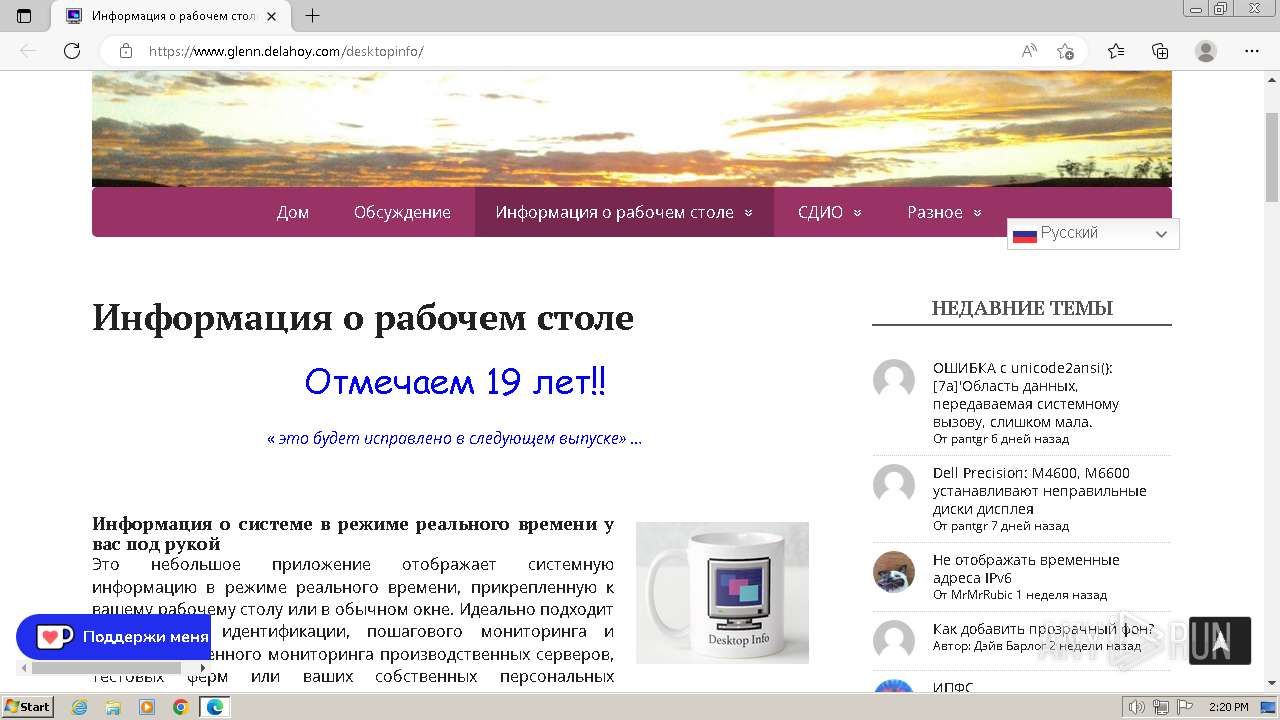Viewport: 1280px width, 720px height.
Task: Open the Favorites list
Action: (1116, 51)
